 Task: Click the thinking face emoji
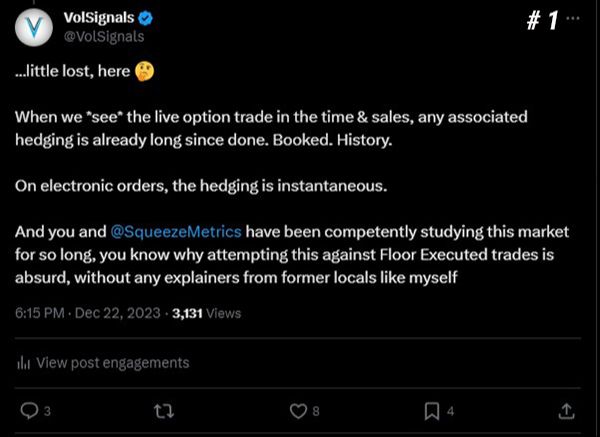[x=146, y=72]
